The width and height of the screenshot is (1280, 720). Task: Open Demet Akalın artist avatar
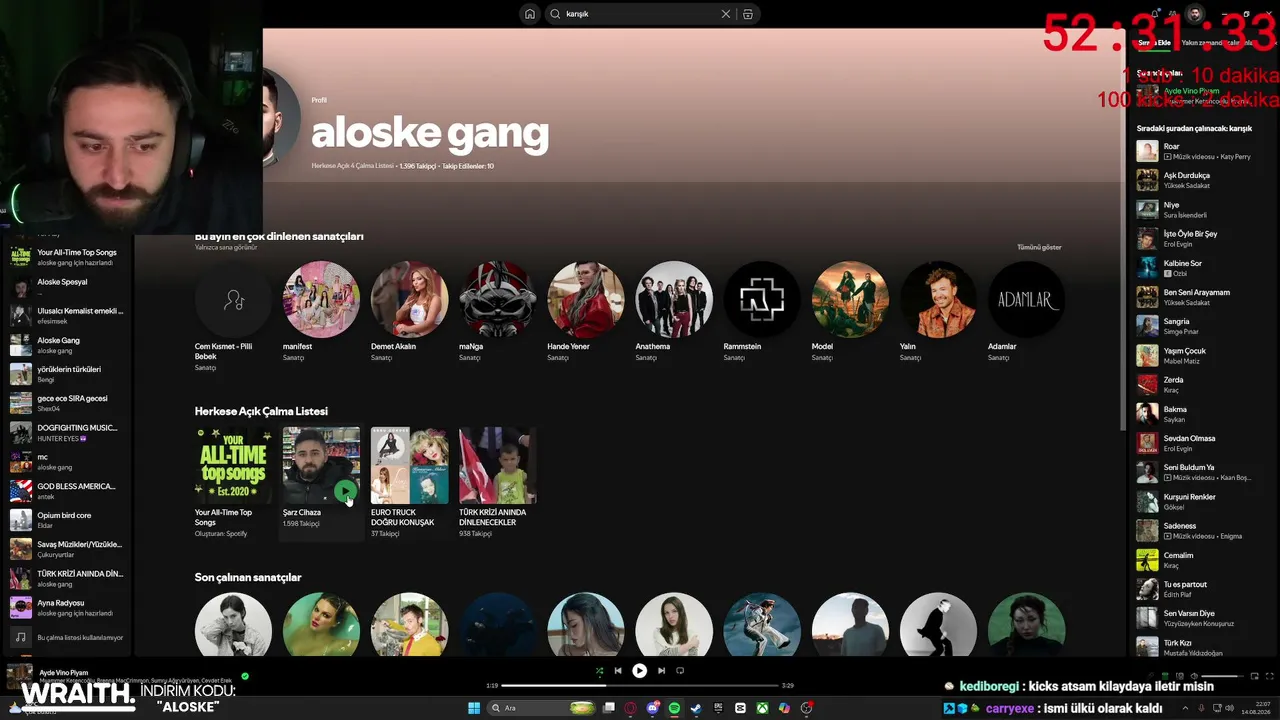(x=409, y=299)
